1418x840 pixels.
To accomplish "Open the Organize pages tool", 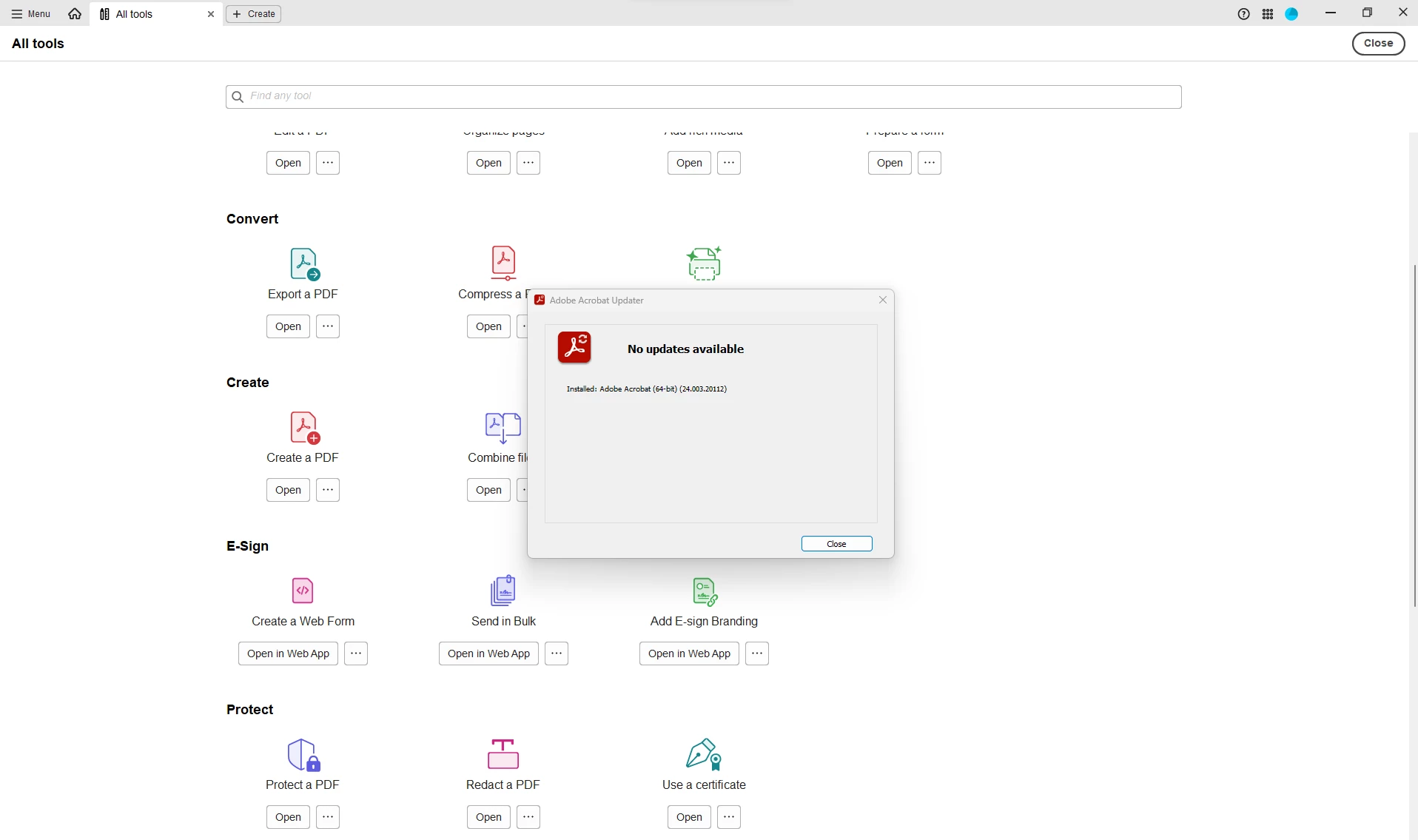I will pyautogui.click(x=488, y=163).
